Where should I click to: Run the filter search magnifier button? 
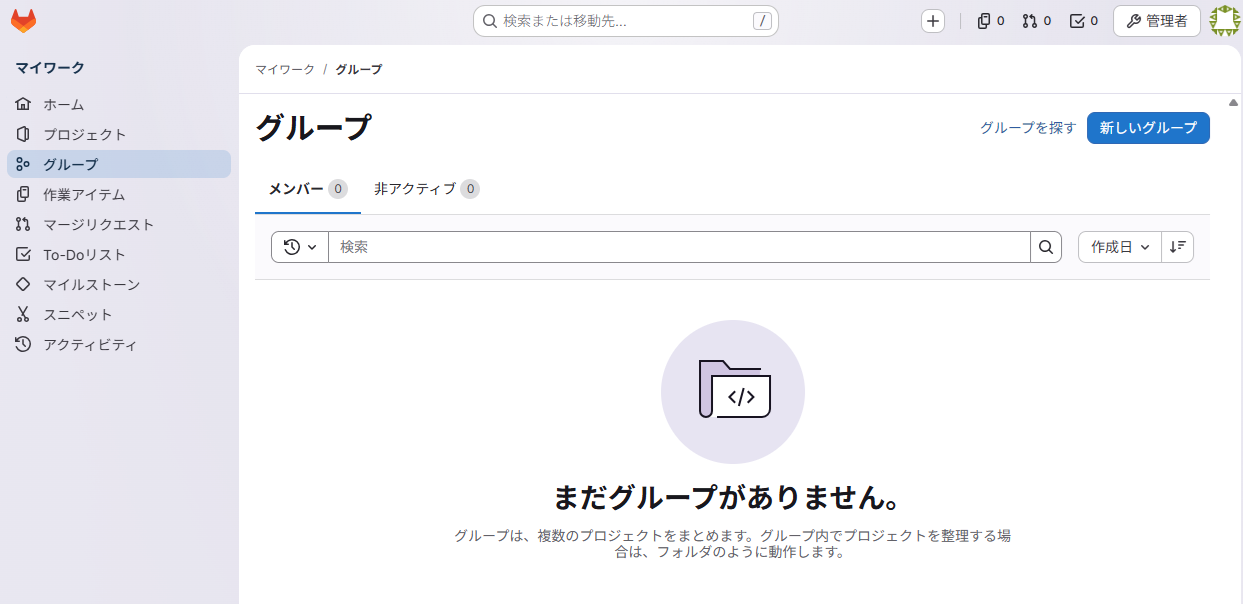pyautogui.click(x=1045, y=247)
